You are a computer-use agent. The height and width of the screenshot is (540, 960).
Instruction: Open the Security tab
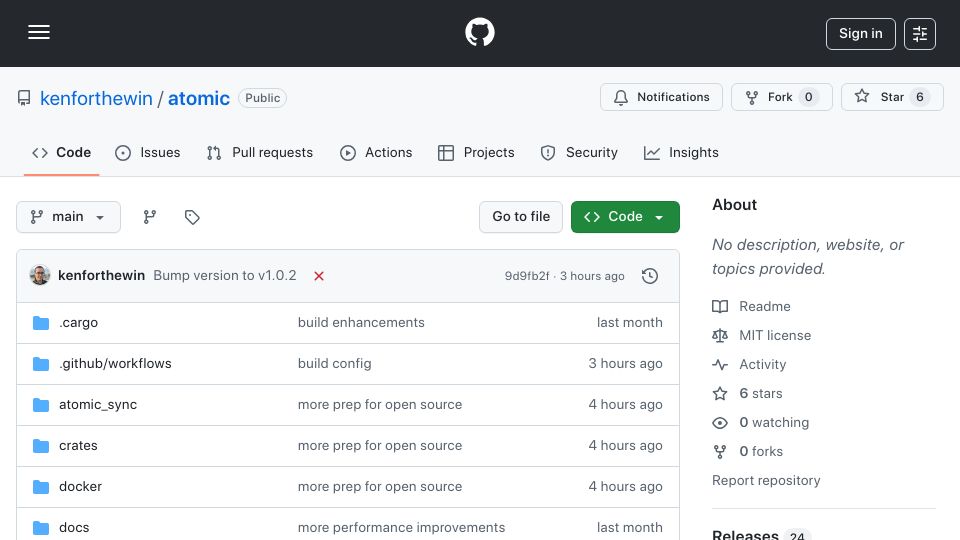[x=579, y=152]
